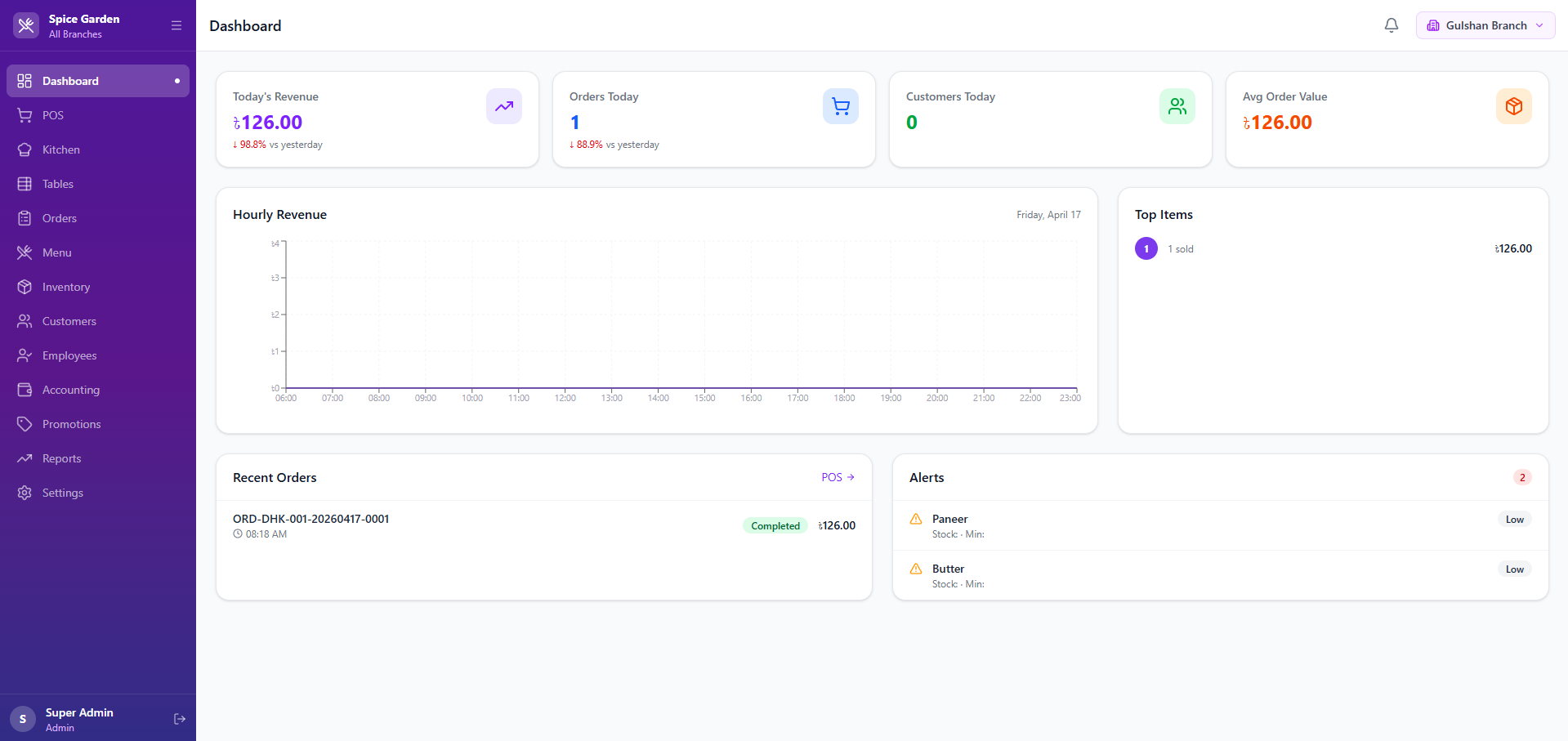Go to Orders in the sidebar

[98, 218]
